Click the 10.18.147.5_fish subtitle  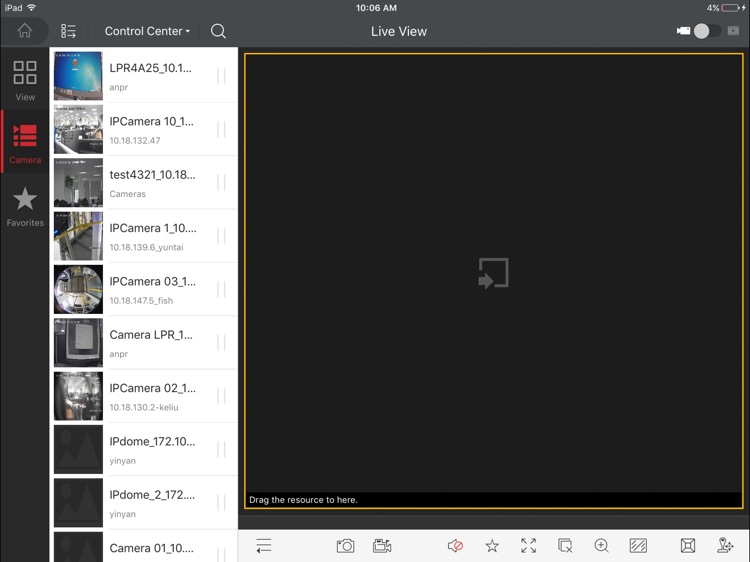[x=141, y=300]
